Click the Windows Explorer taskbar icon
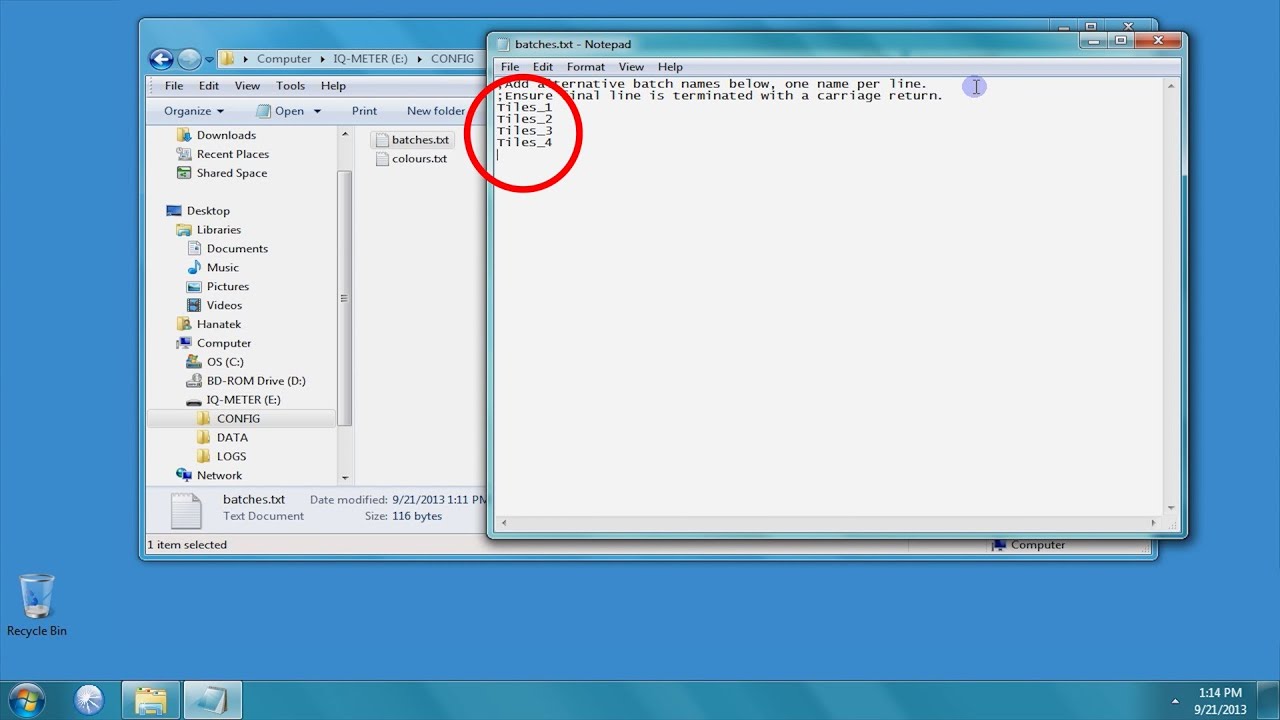 click(x=151, y=700)
